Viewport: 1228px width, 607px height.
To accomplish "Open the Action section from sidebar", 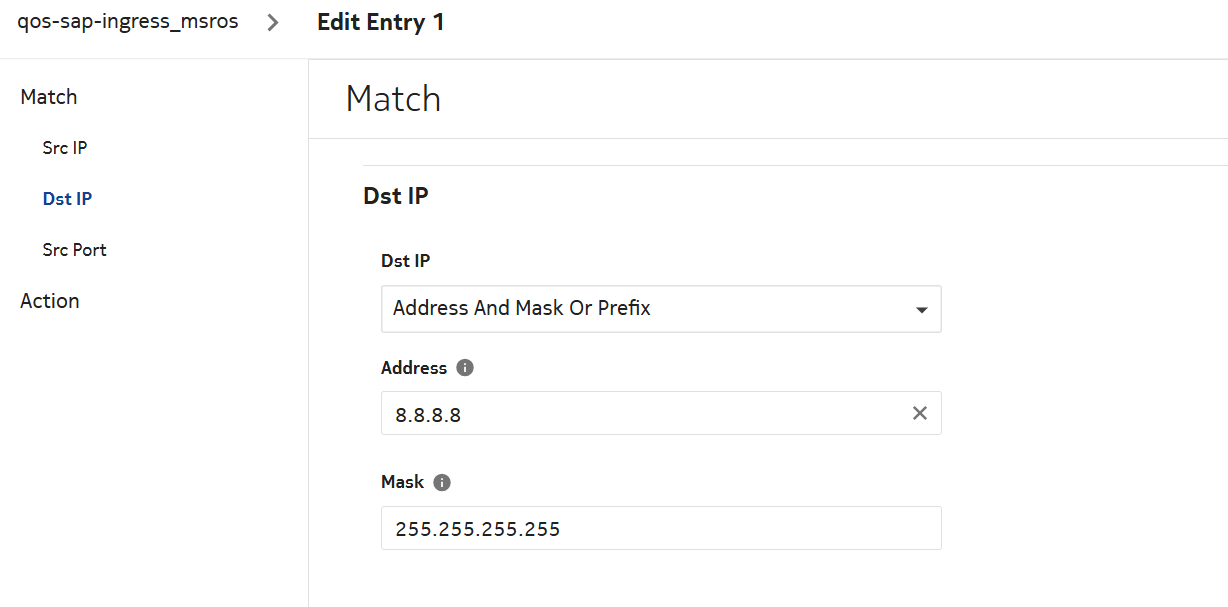I will pyautogui.click(x=50, y=301).
